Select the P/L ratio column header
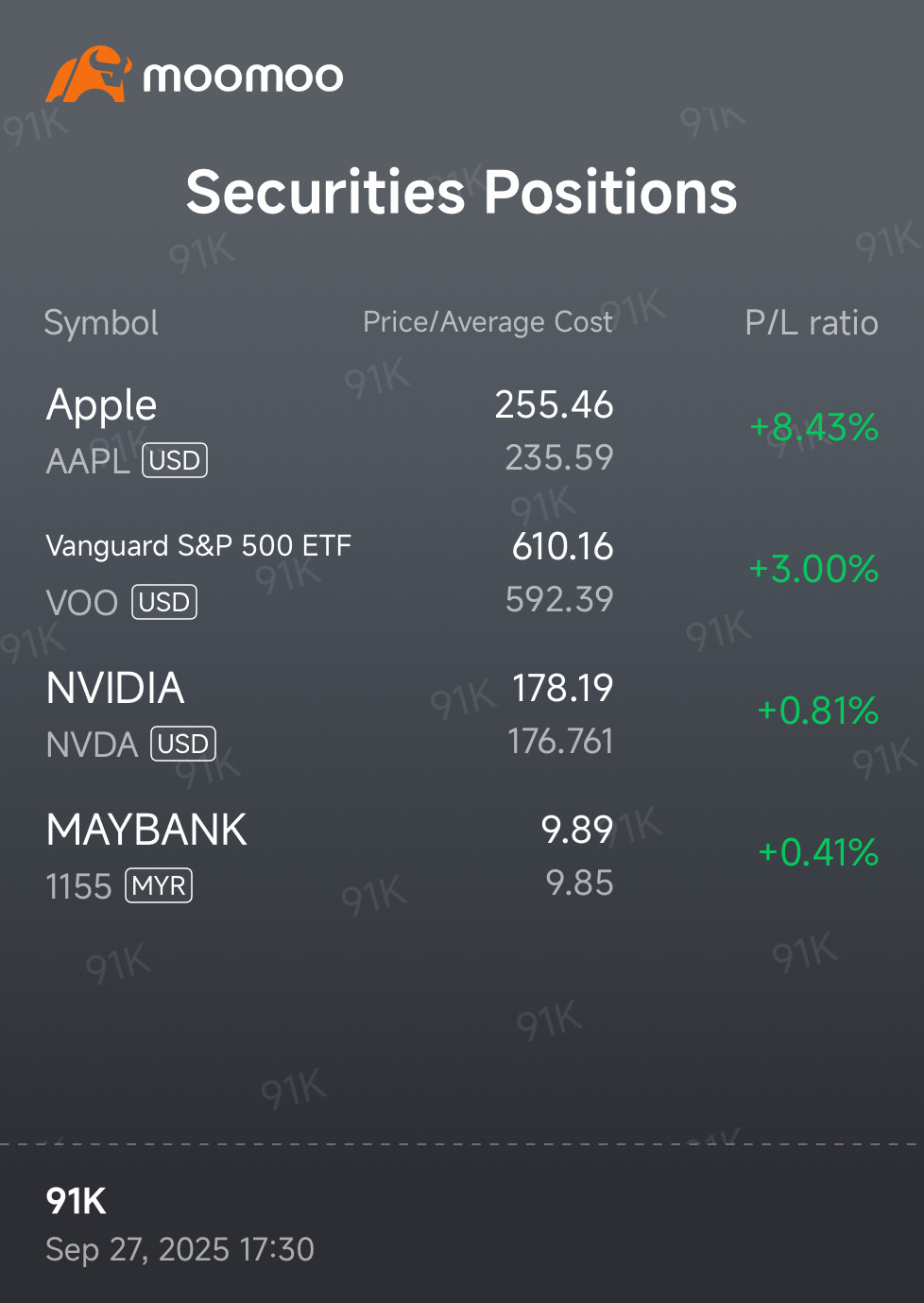924x1303 pixels. 811,323
